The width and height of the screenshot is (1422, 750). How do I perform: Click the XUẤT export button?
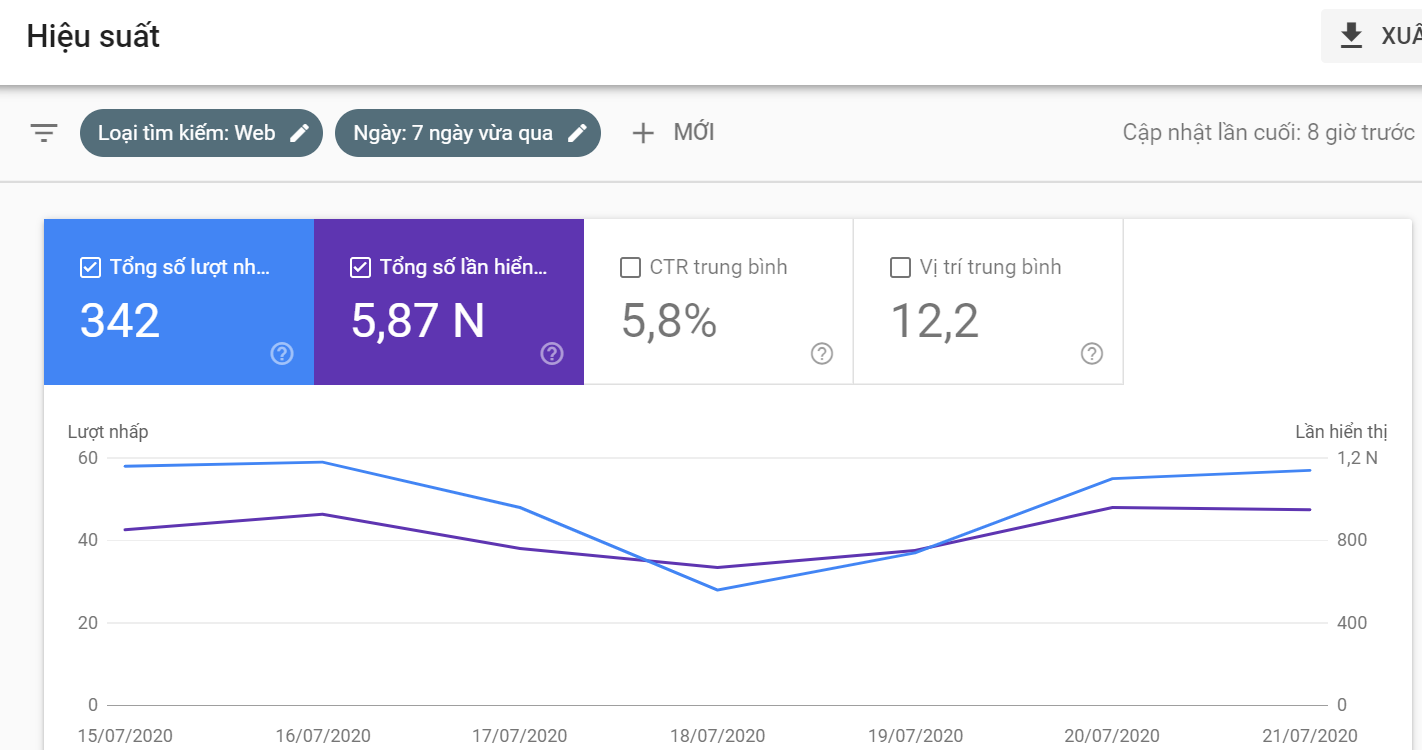(1372, 36)
